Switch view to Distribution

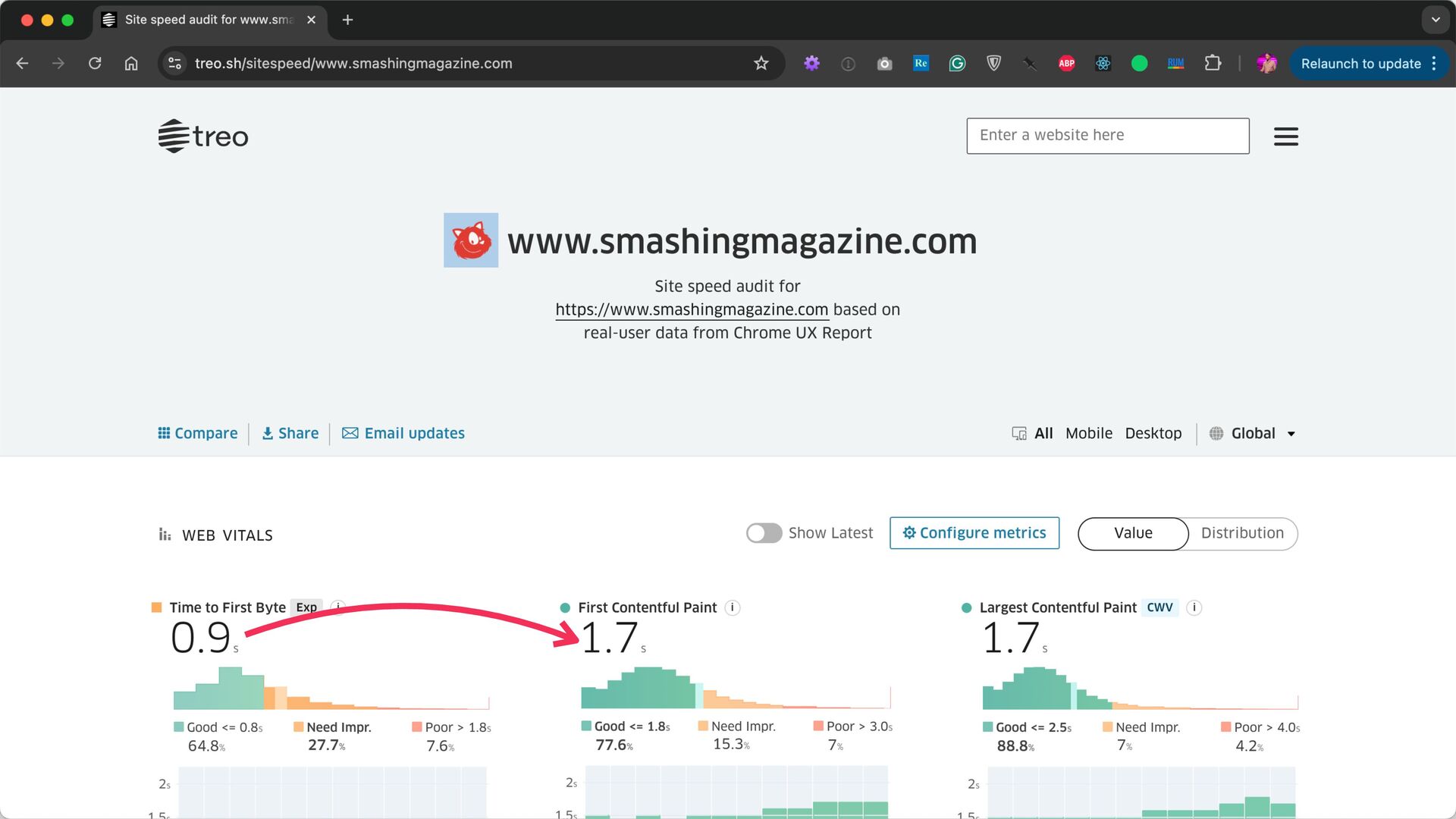1242,533
